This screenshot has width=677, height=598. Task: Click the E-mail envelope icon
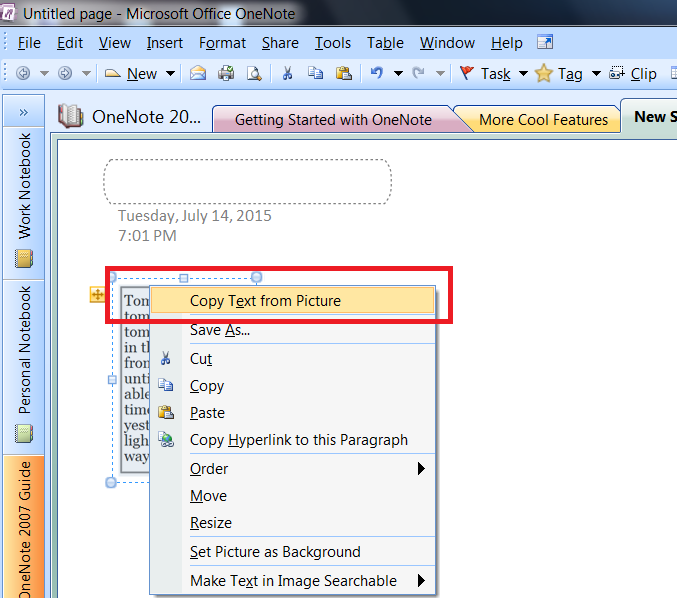198,73
